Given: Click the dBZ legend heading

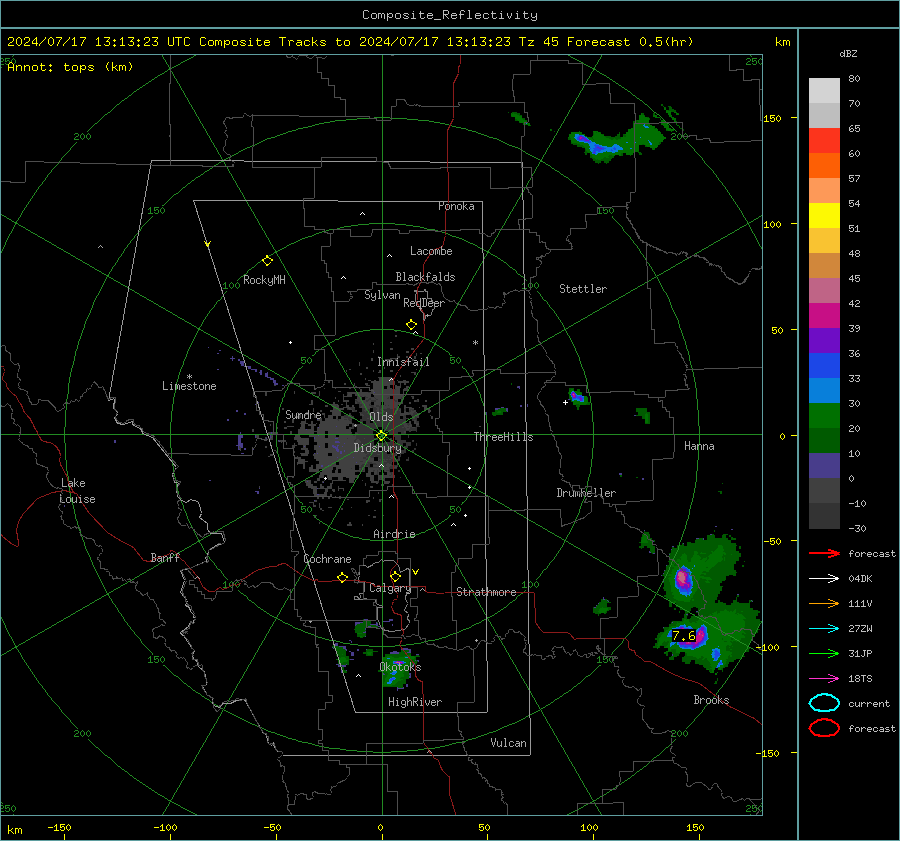Looking at the screenshot, I should click(848, 53).
